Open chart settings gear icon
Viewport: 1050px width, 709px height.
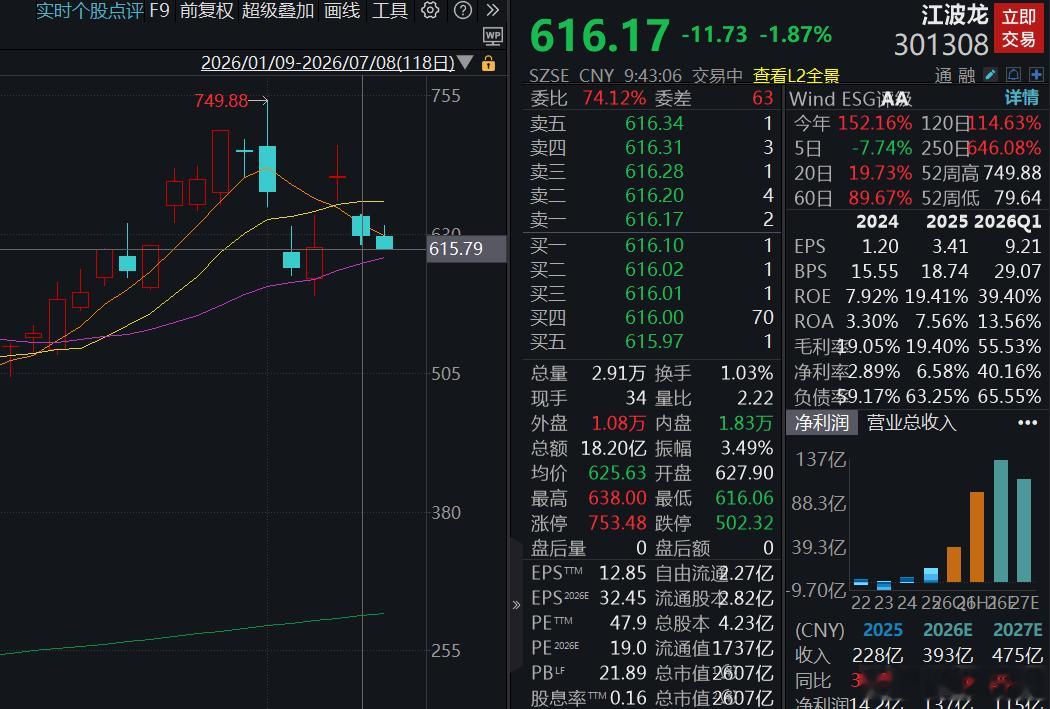coord(431,10)
